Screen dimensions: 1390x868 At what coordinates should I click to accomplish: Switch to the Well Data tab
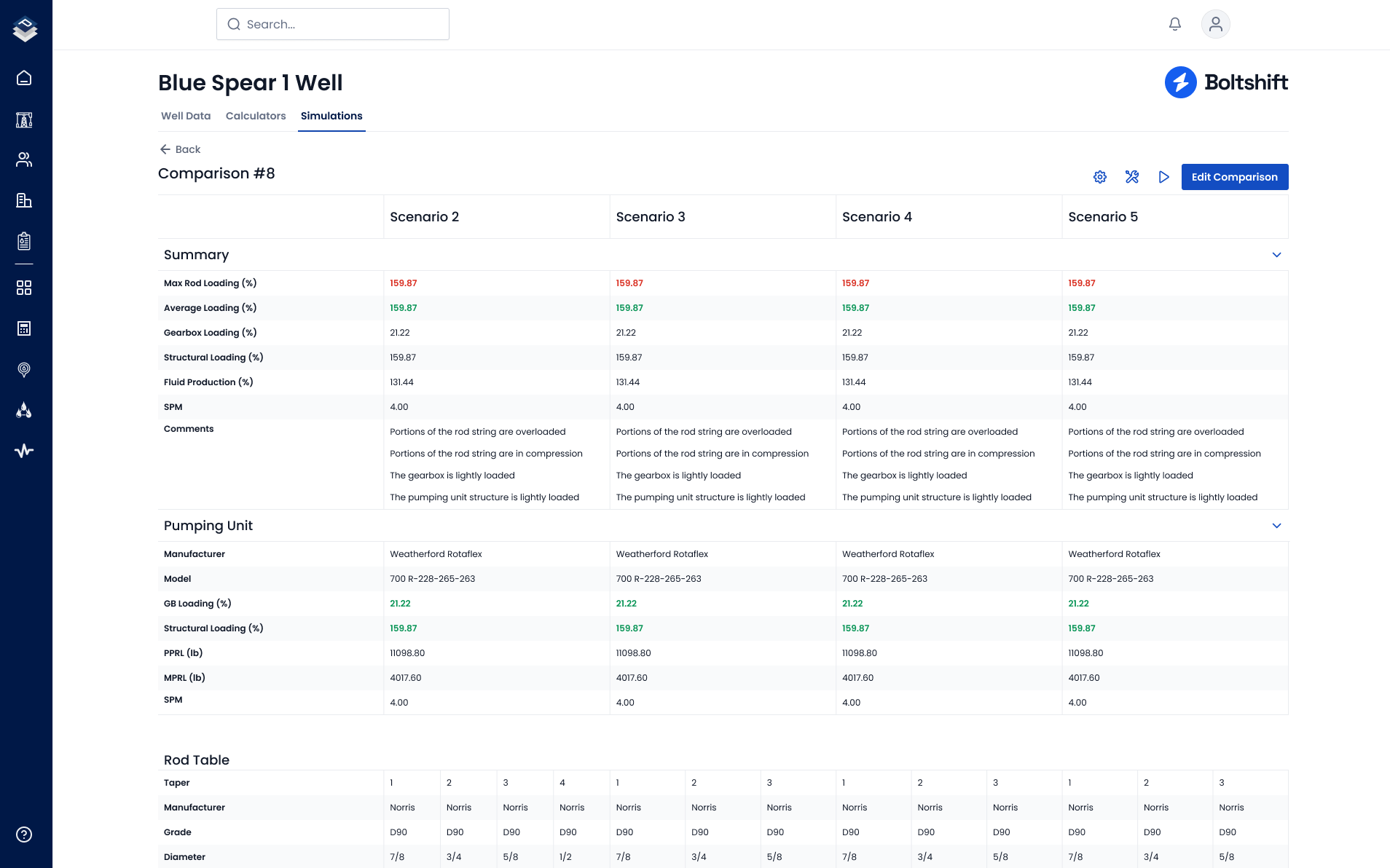(186, 116)
